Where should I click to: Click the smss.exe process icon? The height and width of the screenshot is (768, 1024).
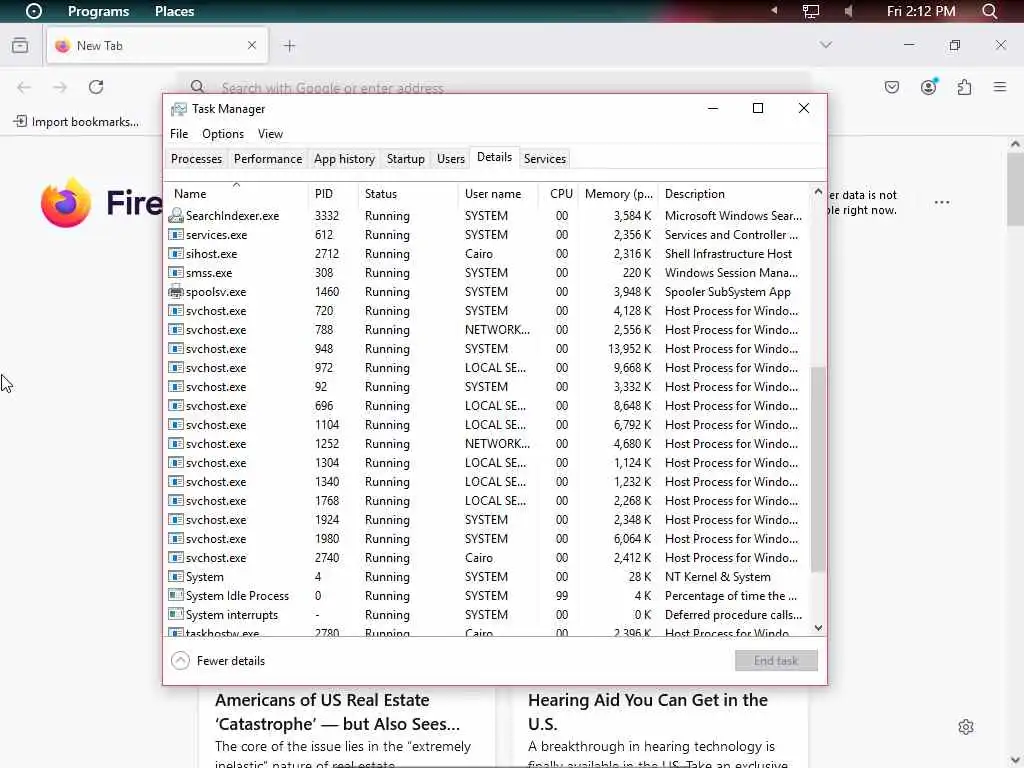176,272
